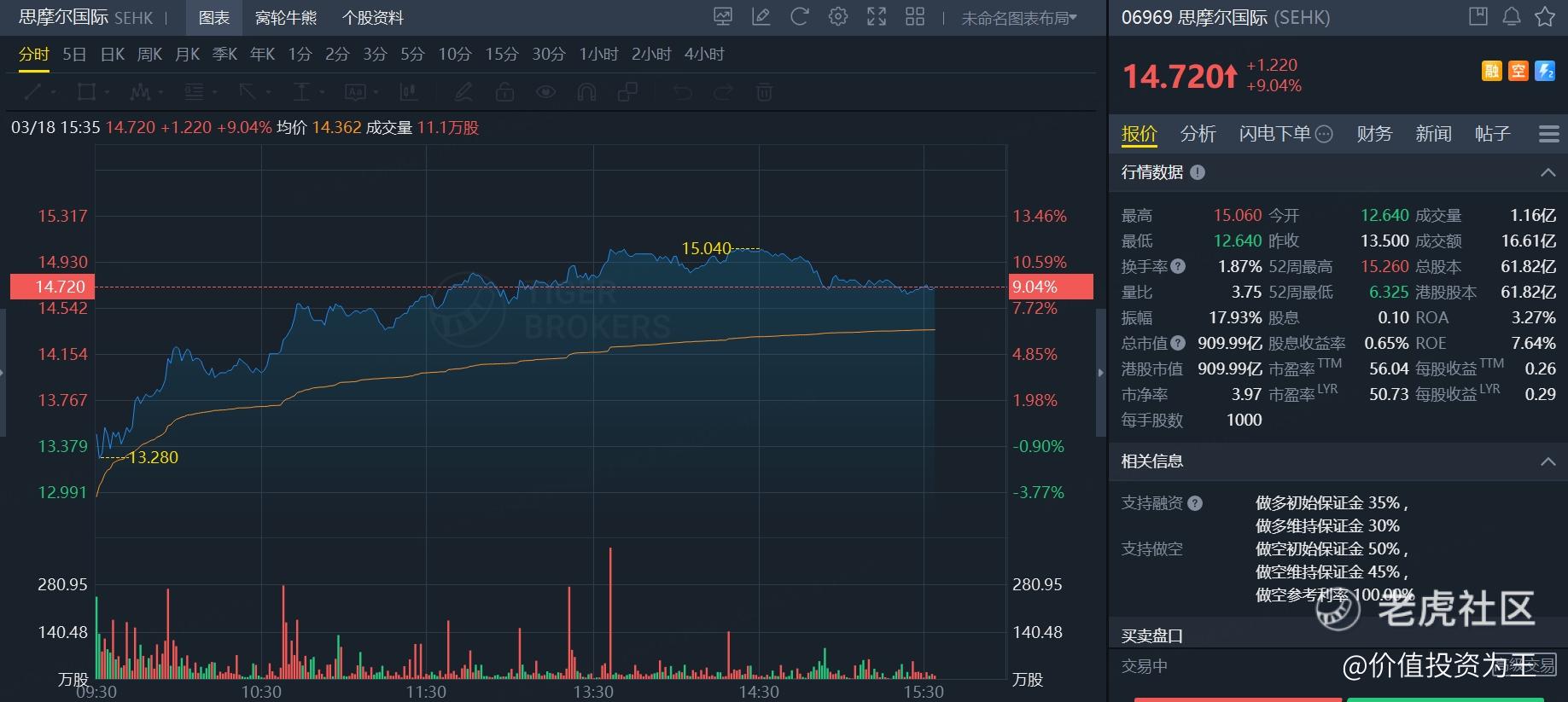The image size is (1568, 702).
Task: Select the 周K timeframe
Action: [149, 55]
